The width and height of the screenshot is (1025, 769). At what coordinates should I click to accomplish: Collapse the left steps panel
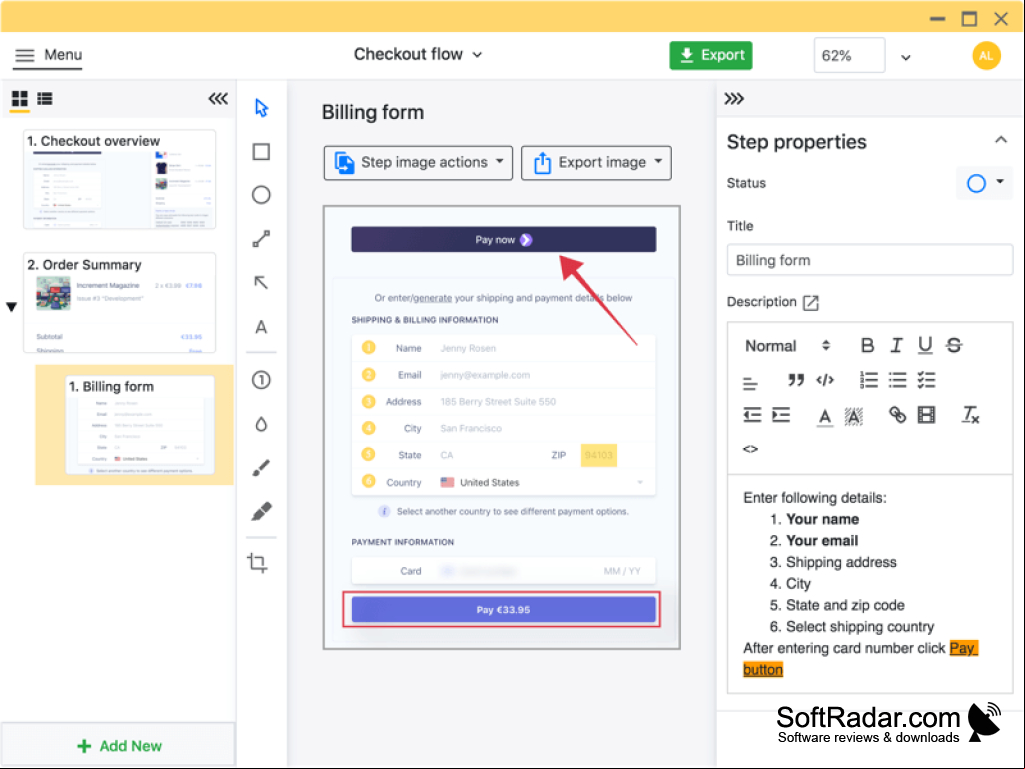(218, 99)
